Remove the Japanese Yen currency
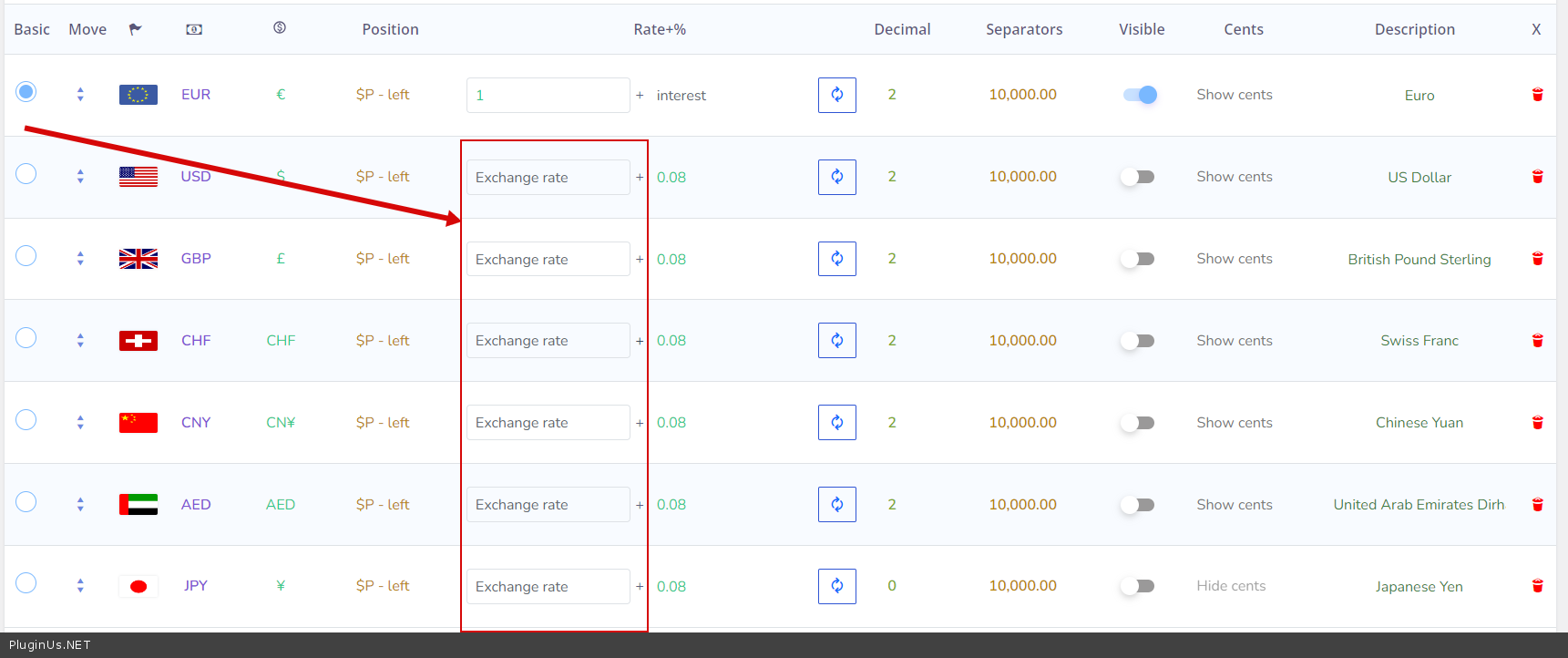This screenshot has width=1568, height=658. click(x=1537, y=586)
